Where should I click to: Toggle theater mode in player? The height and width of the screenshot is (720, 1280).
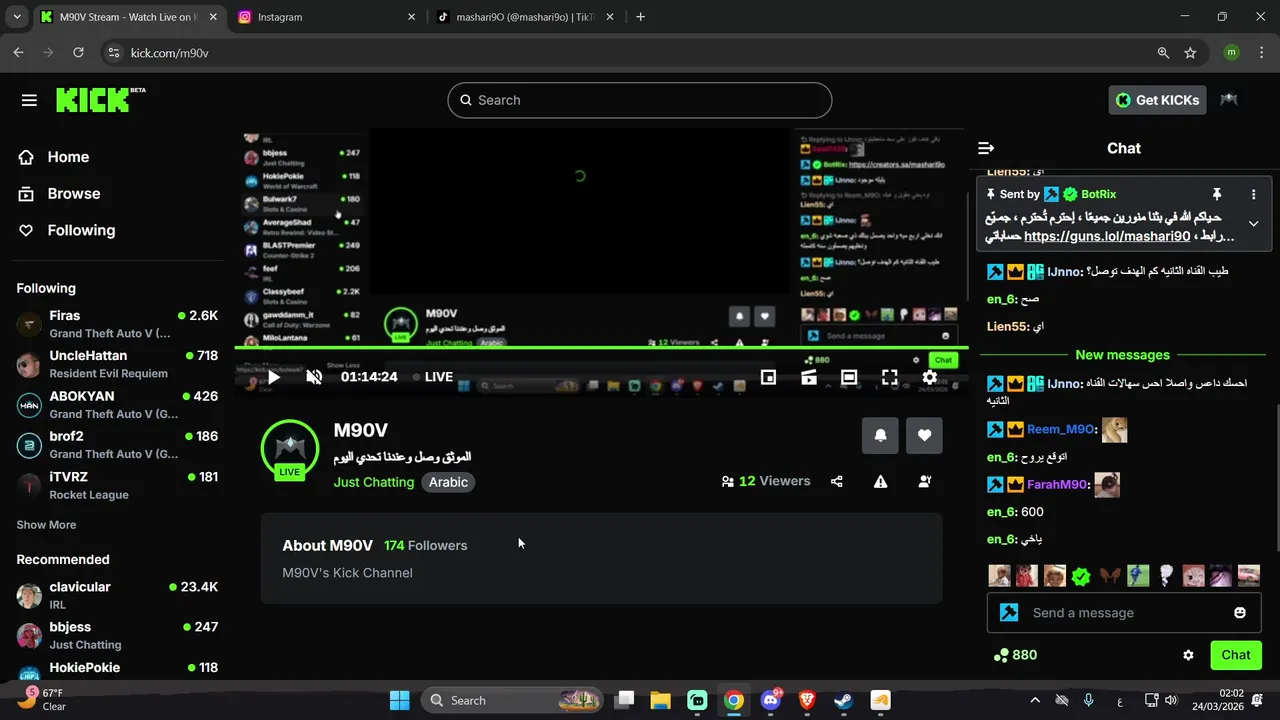(x=849, y=377)
